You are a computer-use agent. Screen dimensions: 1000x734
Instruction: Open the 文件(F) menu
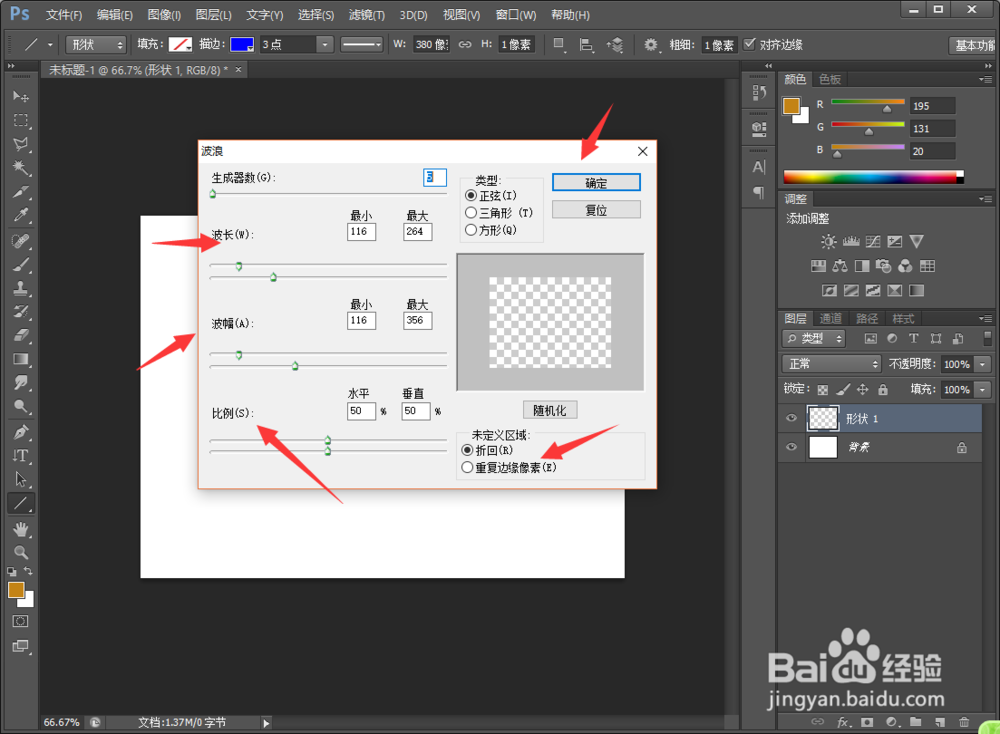[64, 15]
